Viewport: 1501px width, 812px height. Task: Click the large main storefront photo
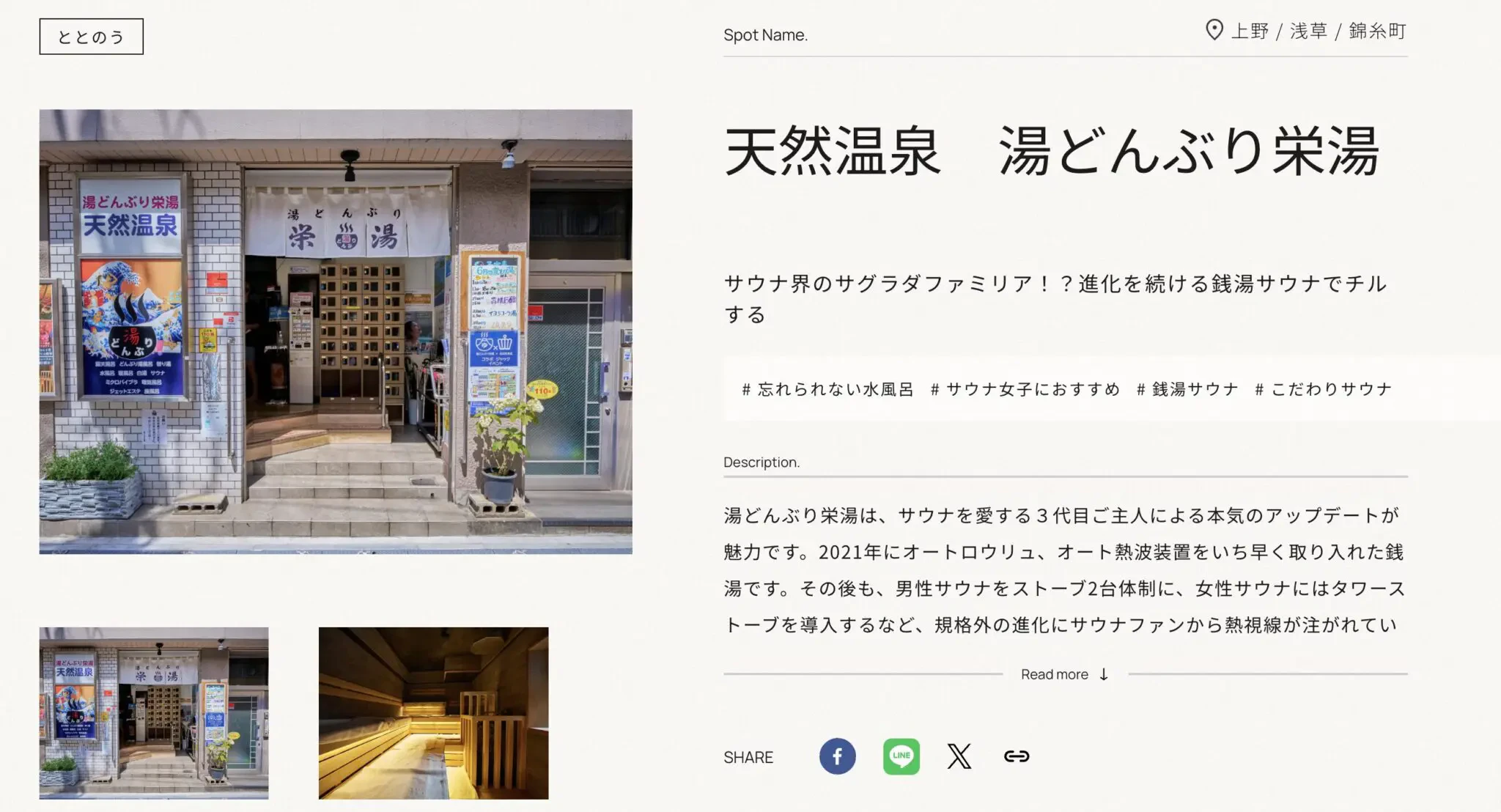(336, 331)
